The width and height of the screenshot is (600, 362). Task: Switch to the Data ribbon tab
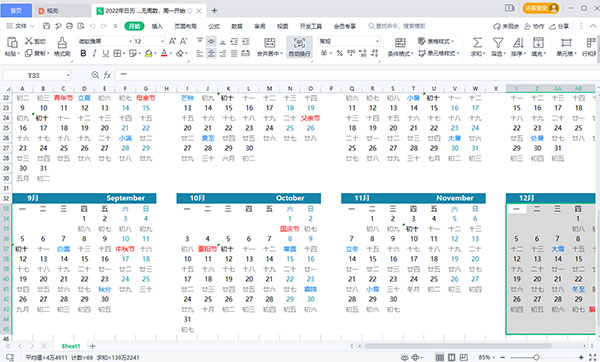coord(237,26)
